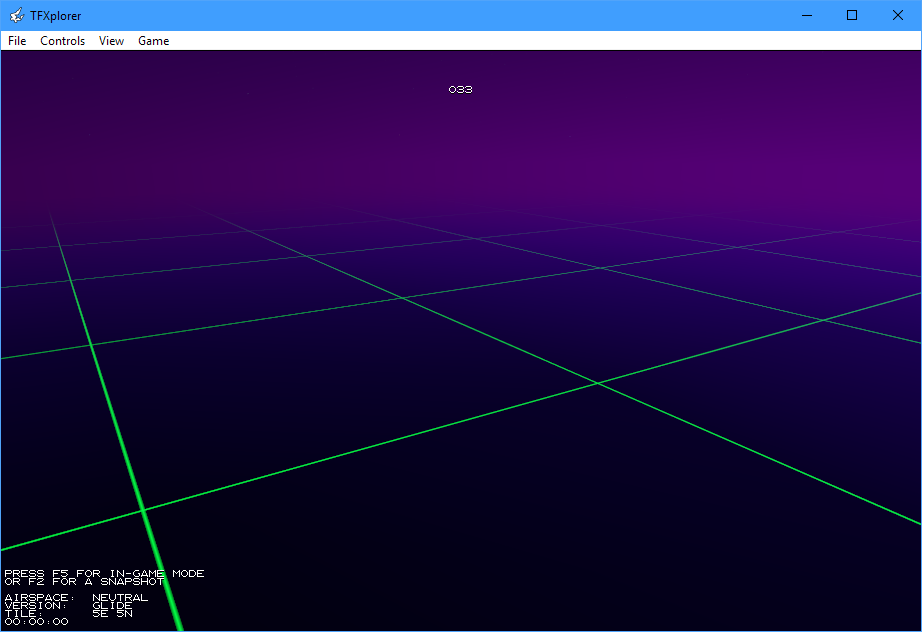Open the Game menu
The height and width of the screenshot is (632, 922).
pos(153,41)
